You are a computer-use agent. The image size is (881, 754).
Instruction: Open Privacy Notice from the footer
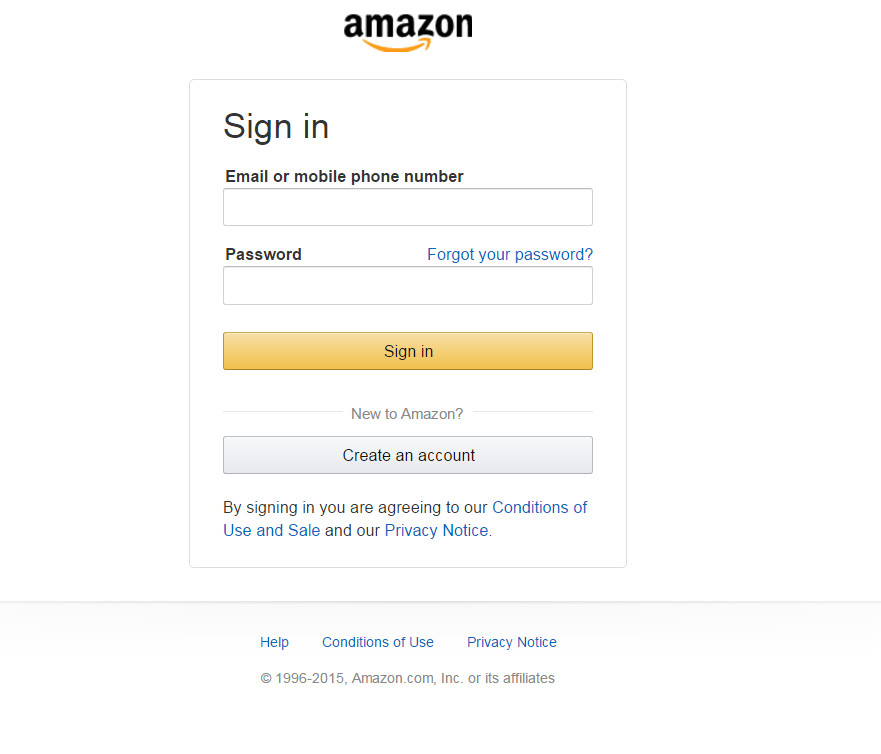pos(511,642)
